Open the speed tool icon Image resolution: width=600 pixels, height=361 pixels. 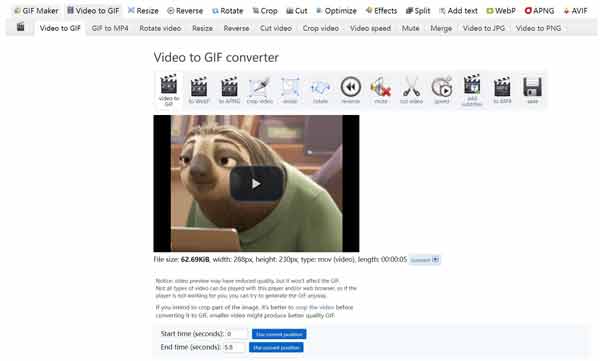point(442,90)
